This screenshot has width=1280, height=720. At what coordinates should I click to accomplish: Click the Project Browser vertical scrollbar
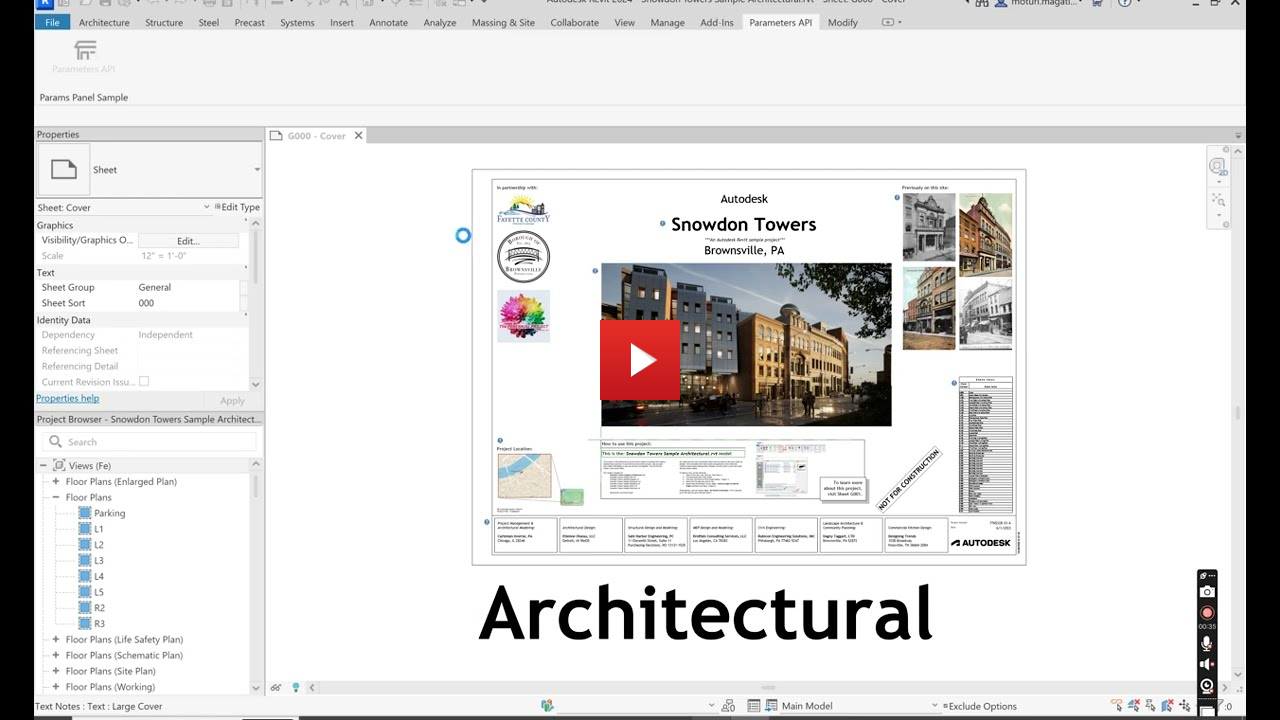click(x=256, y=487)
